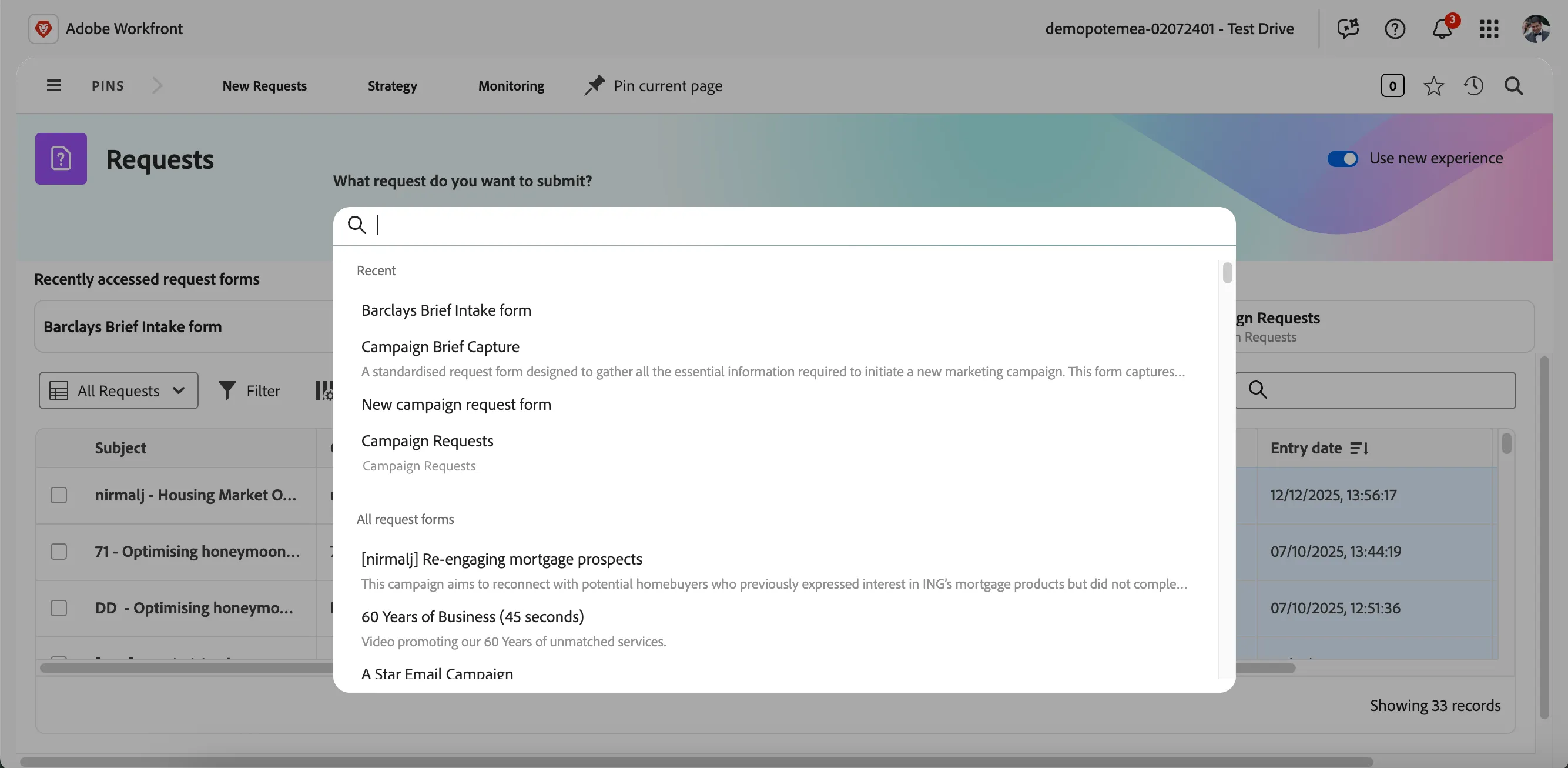This screenshot has height=768, width=1568.
Task: Click entry date 07/10/2025, 12:51:36
Action: 1335,609
